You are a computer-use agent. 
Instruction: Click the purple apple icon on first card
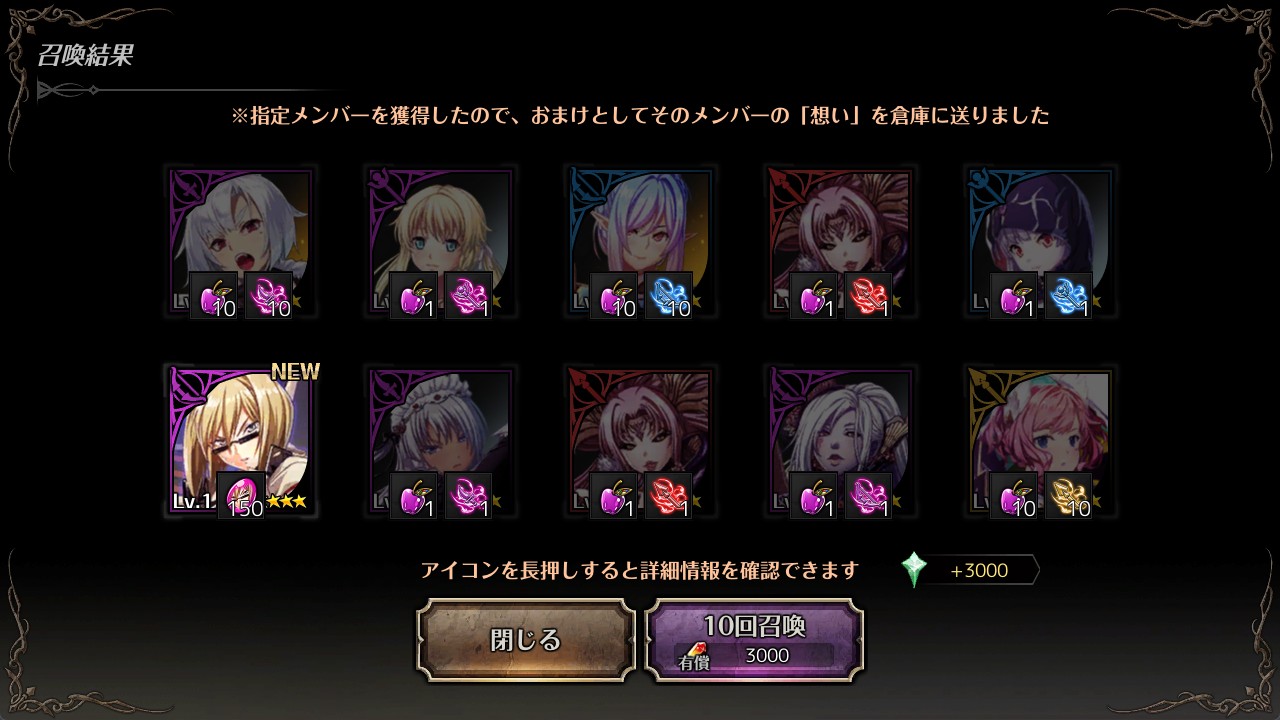[x=214, y=296]
